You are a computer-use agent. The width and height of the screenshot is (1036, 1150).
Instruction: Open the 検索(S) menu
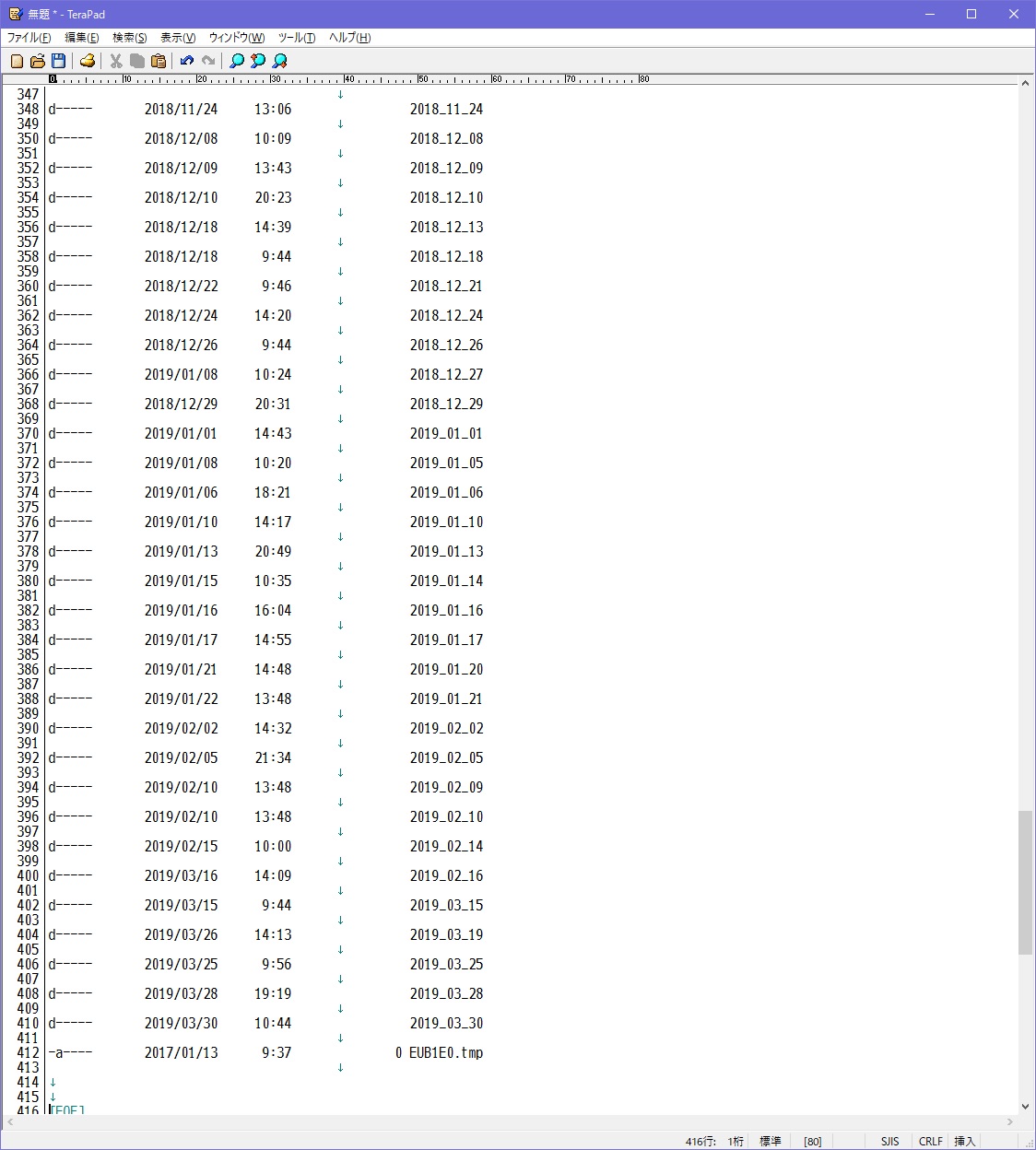[x=130, y=38]
